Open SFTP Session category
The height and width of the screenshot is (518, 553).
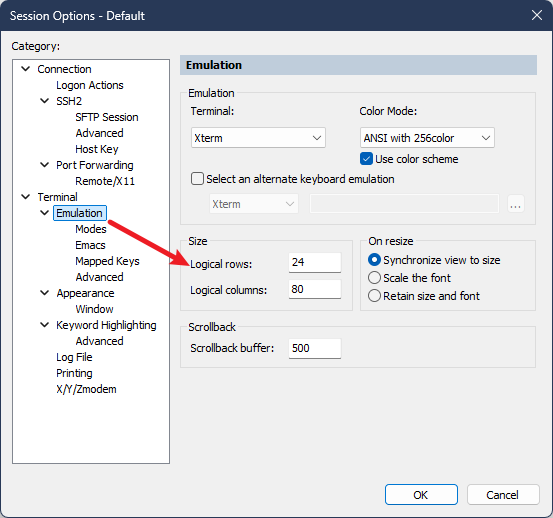(107, 117)
